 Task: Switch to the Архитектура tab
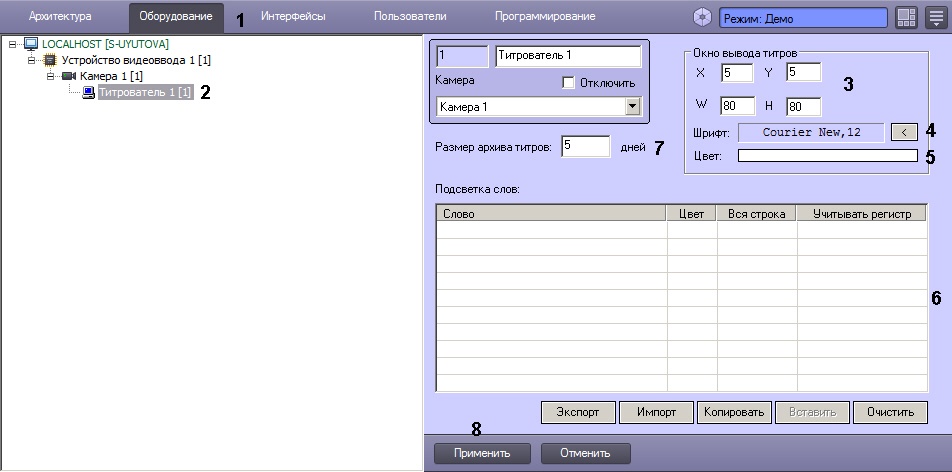coord(60,17)
